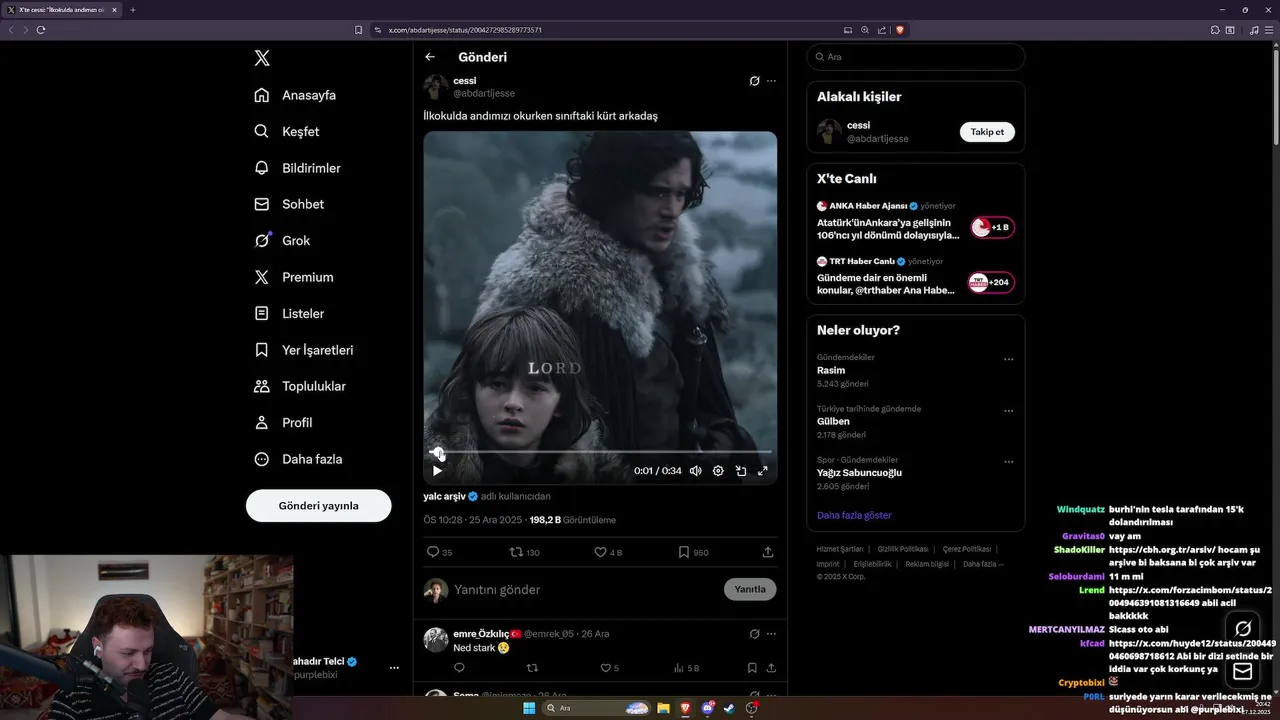Open cessi's avatar on the post
Viewport: 1280px width, 720px height.
tap(435, 87)
